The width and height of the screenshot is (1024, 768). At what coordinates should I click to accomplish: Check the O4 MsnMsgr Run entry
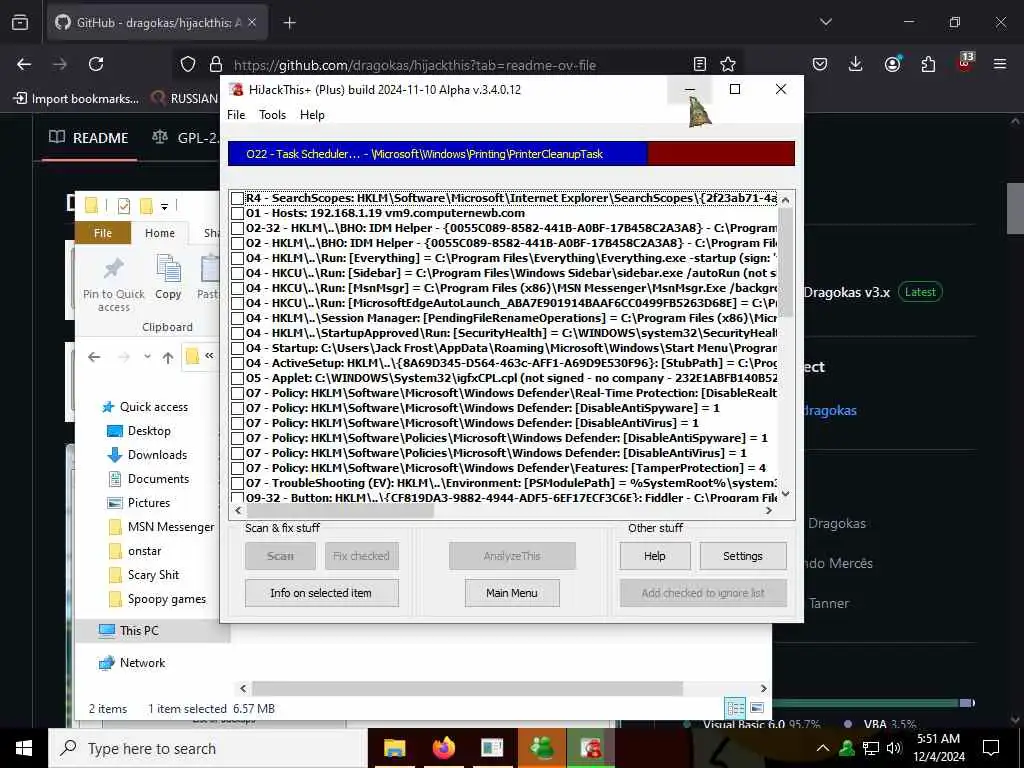click(237, 288)
